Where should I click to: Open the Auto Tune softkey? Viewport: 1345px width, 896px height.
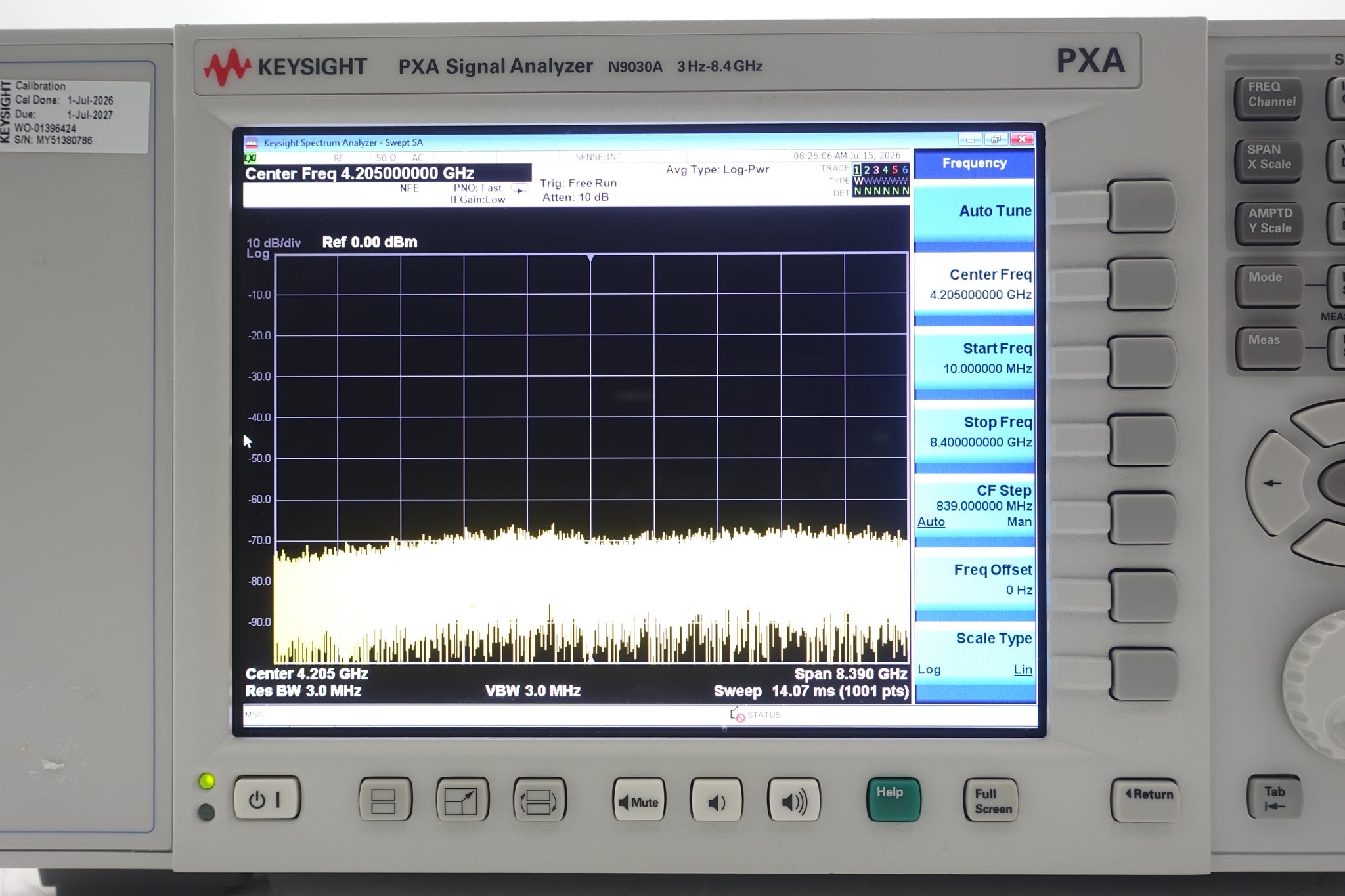pyautogui.click(x=975, y=211)
